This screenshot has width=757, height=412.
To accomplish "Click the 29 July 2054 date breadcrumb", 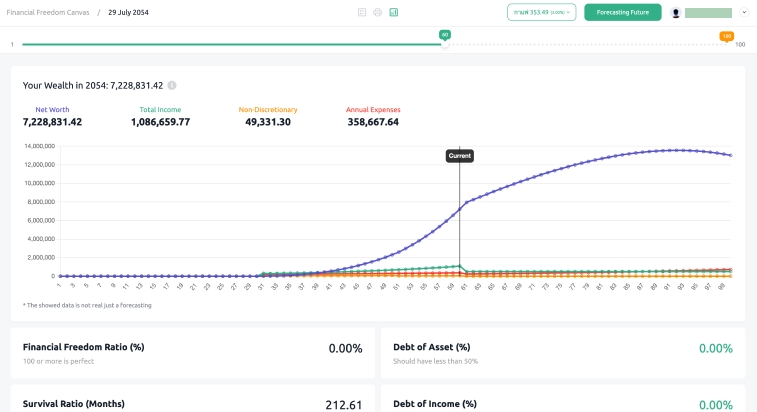I will coord(128,12).
